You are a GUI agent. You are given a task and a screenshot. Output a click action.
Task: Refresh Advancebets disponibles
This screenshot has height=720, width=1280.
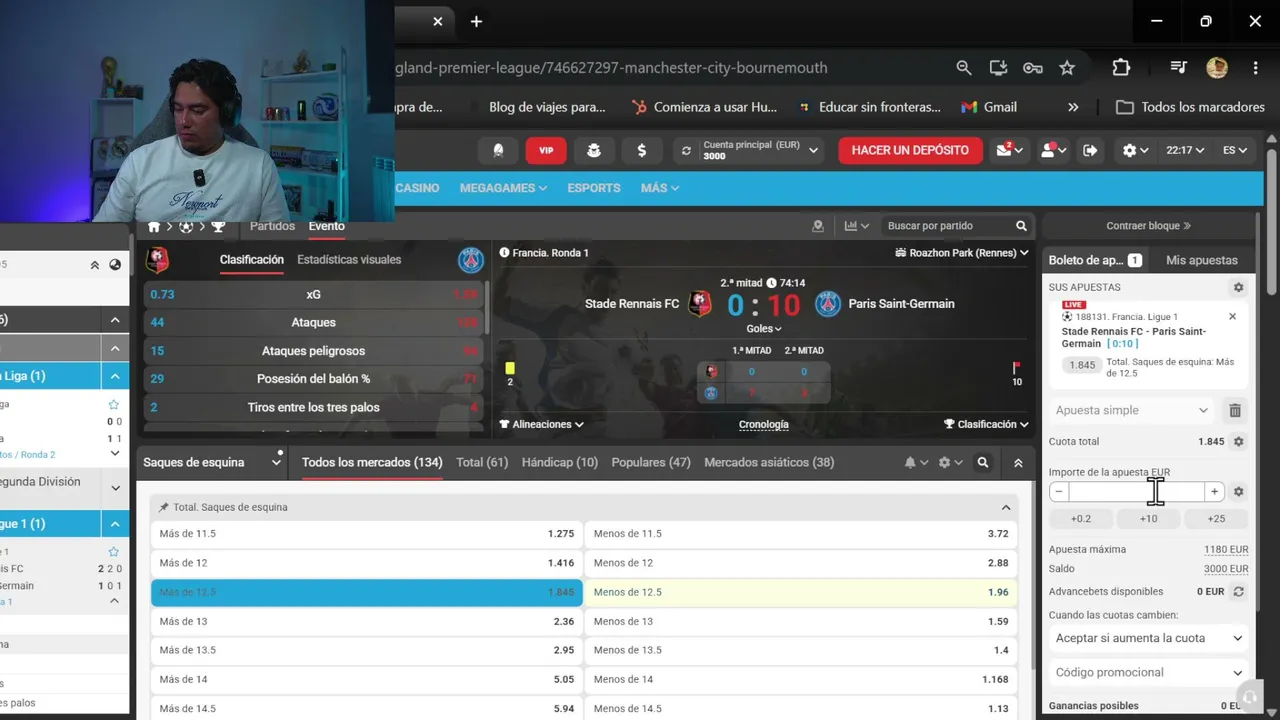(x=1238, y=591)
